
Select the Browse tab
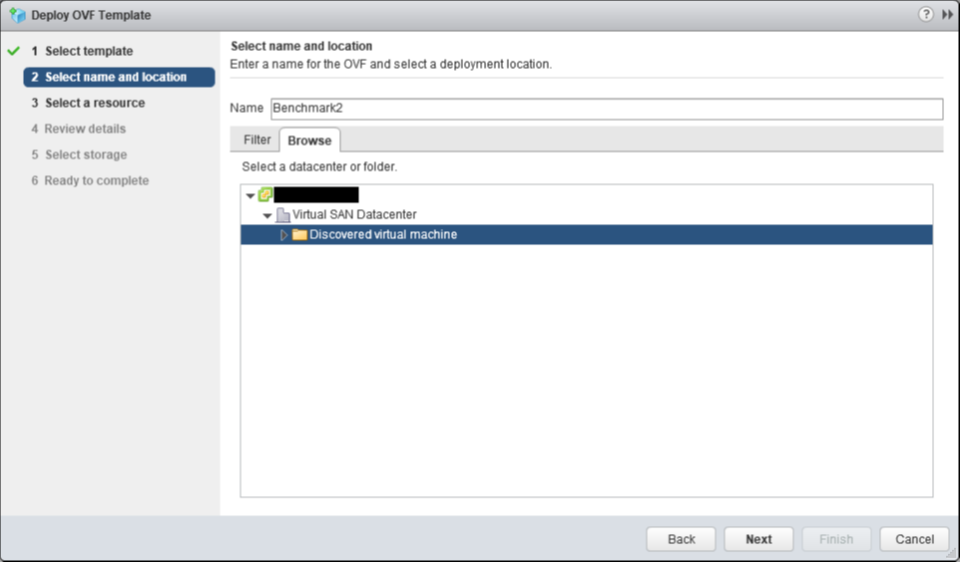310,140
